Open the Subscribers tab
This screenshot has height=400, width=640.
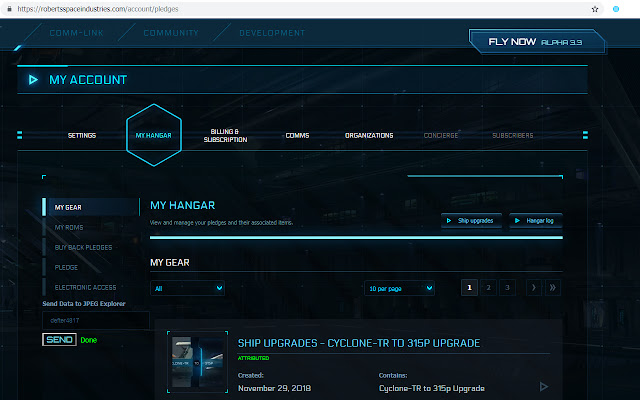513,136
